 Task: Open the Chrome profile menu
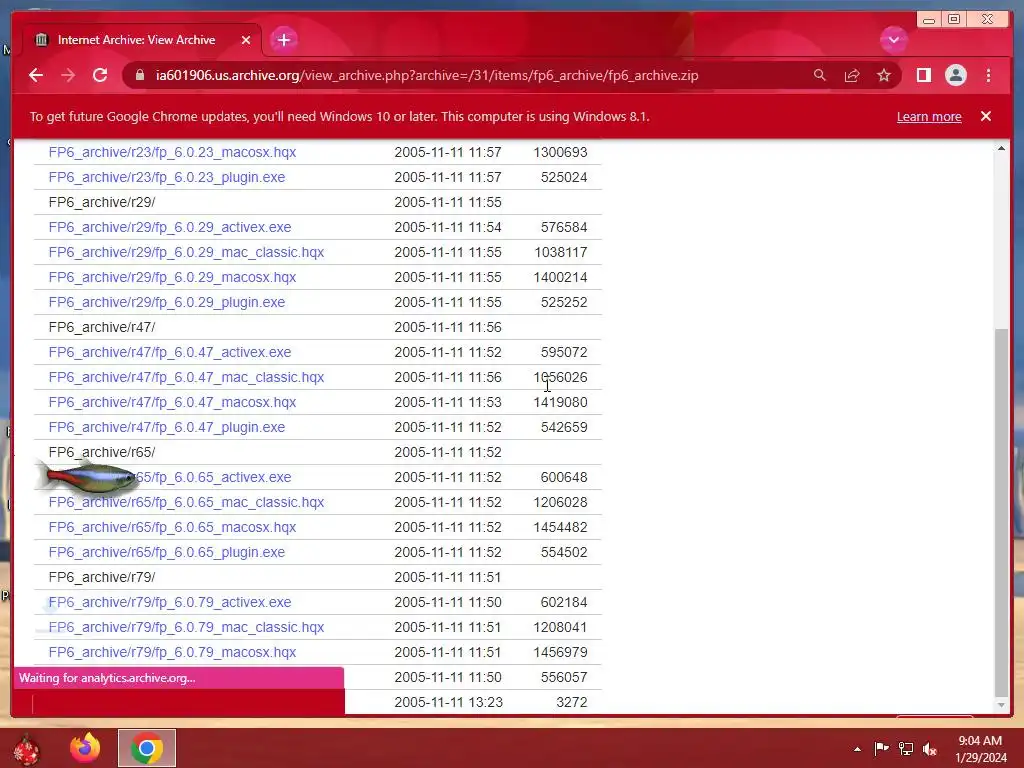pyautogui.click(x=955, y=75)
